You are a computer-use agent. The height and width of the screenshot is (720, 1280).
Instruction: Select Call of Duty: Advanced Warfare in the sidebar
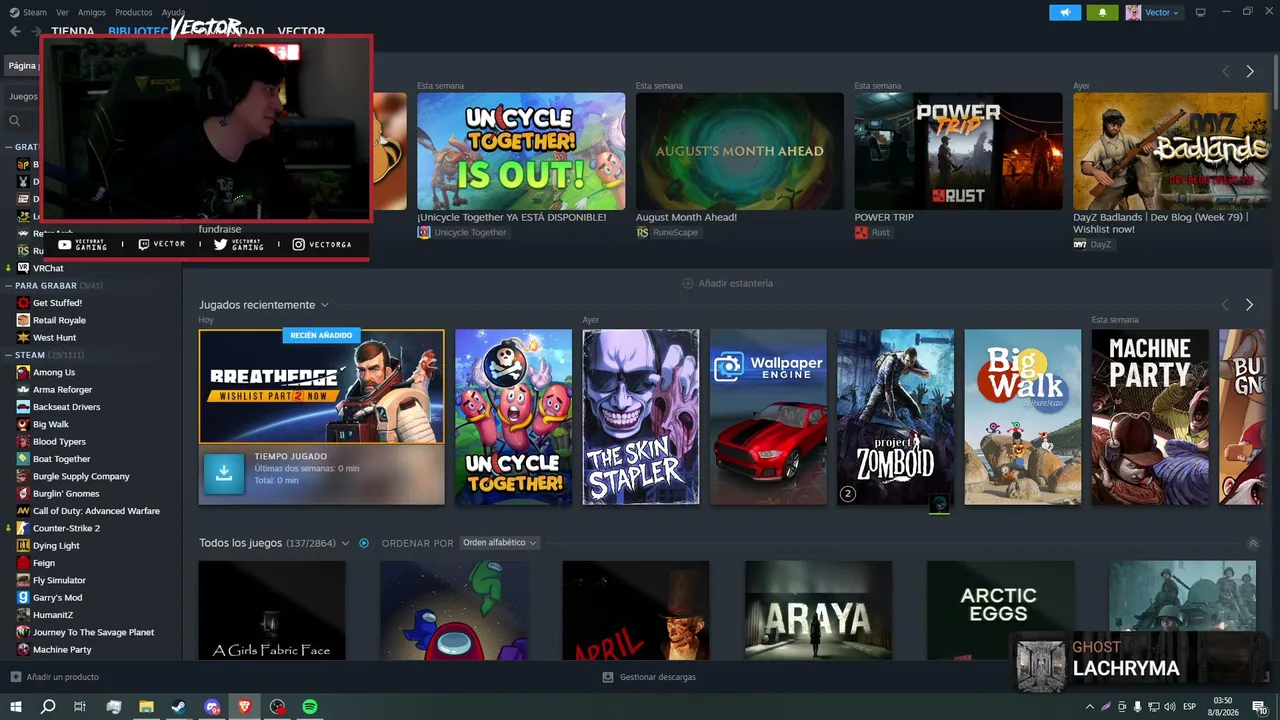(96, 511)
